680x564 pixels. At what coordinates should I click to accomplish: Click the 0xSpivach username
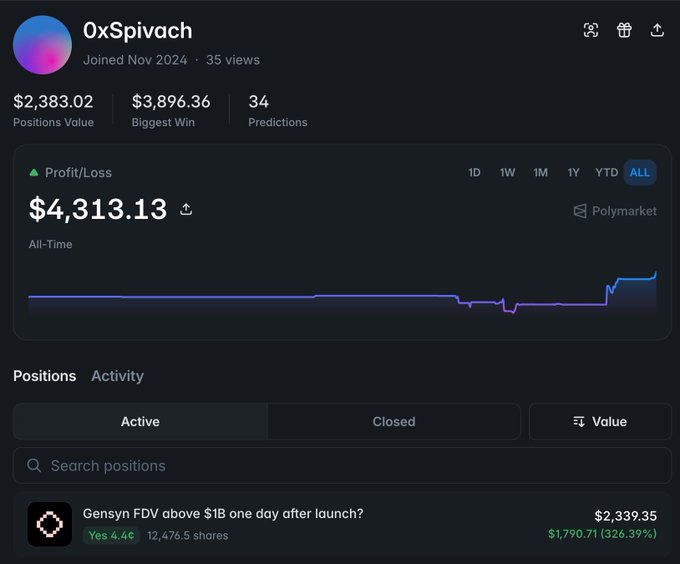pos(137,31)
